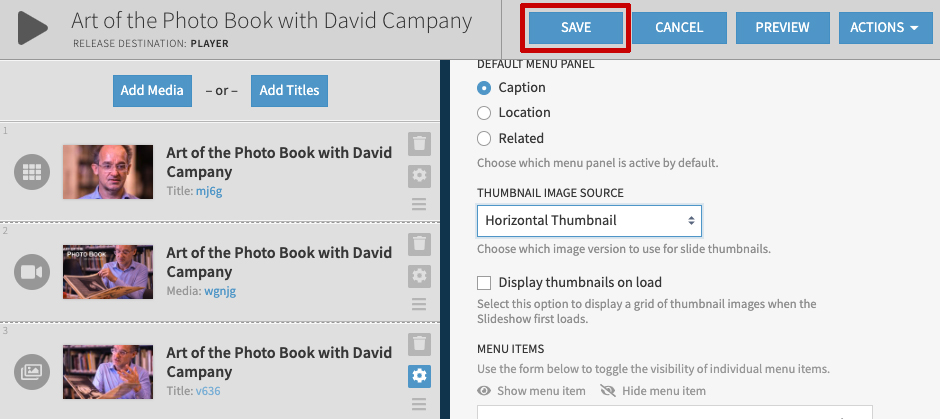Enable Display thumbnails on load checkbox
Image resolution: width=940 pixels, height=419 pixels.
485,283
